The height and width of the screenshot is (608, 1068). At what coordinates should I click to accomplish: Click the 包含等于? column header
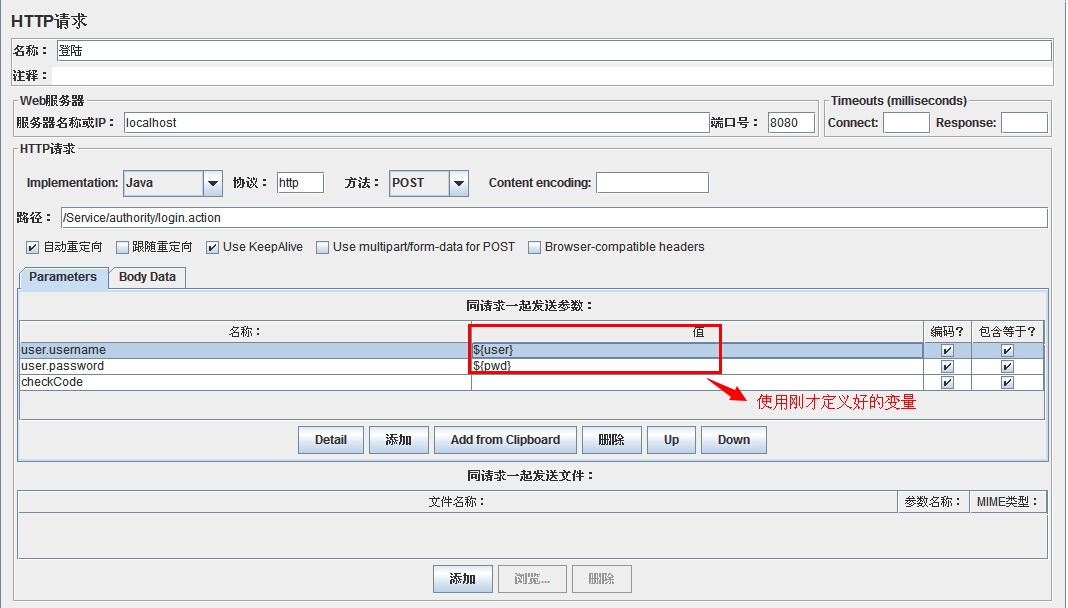pyautogui.click(x=1007, y=332)
